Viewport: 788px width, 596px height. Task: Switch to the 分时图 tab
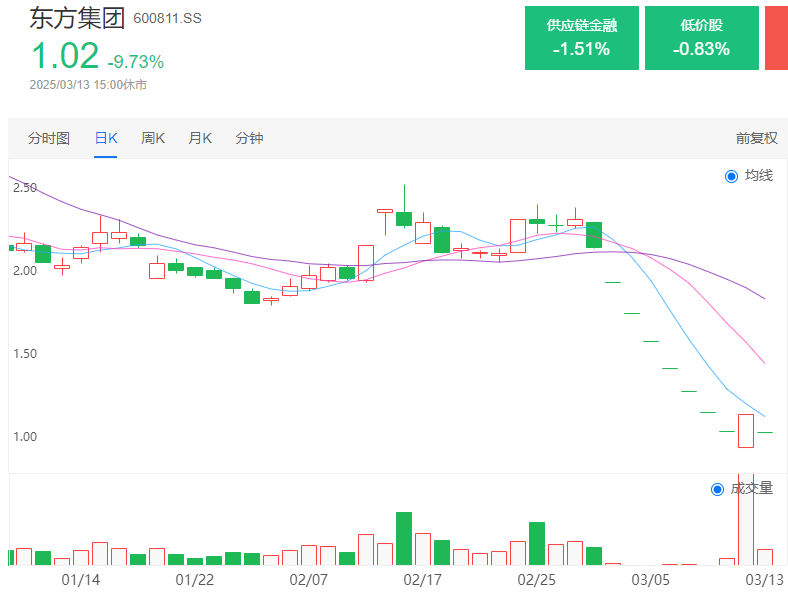coord(49,138)
